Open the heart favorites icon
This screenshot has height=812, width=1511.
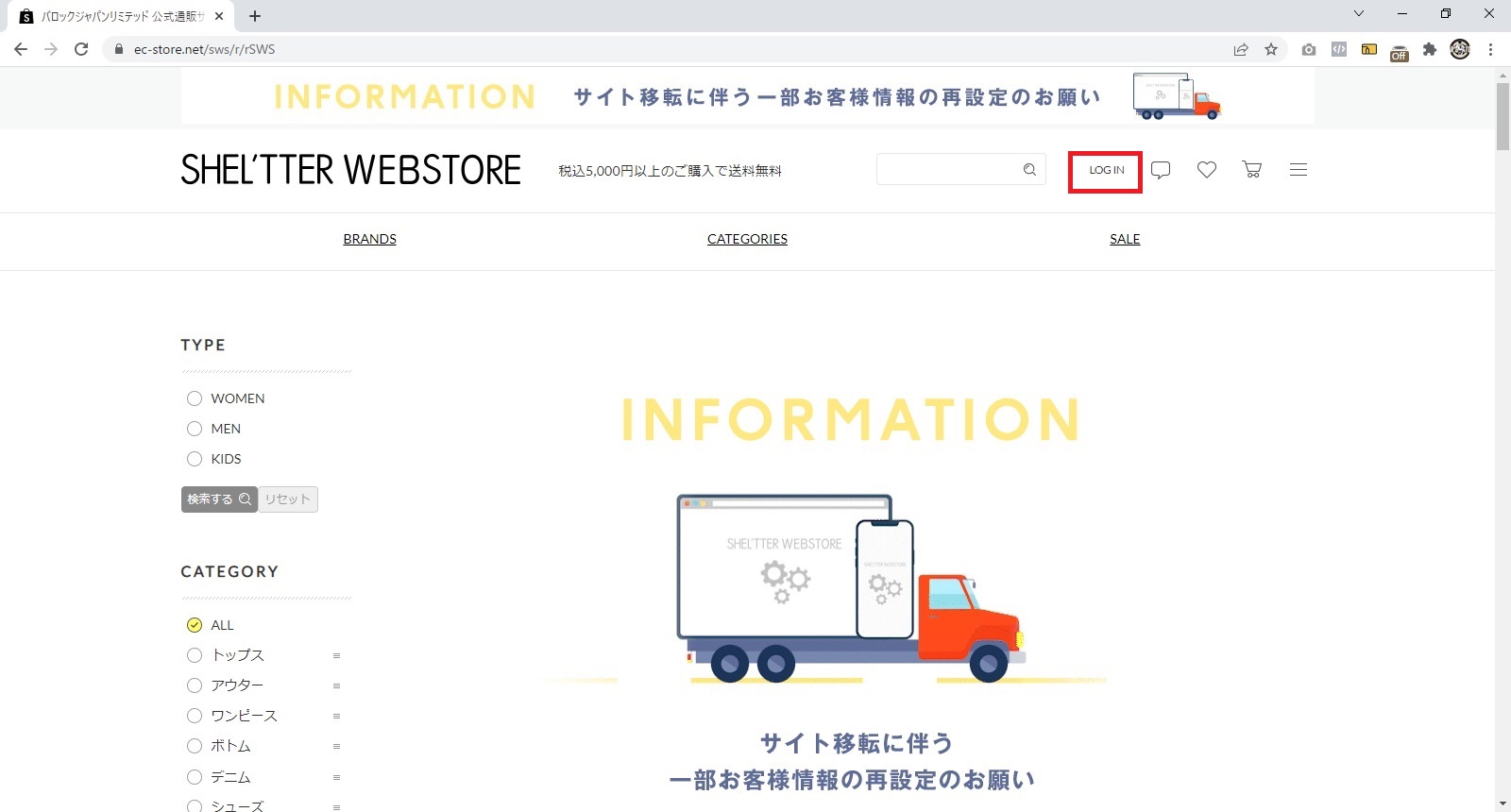click(x=1206, y=170)
